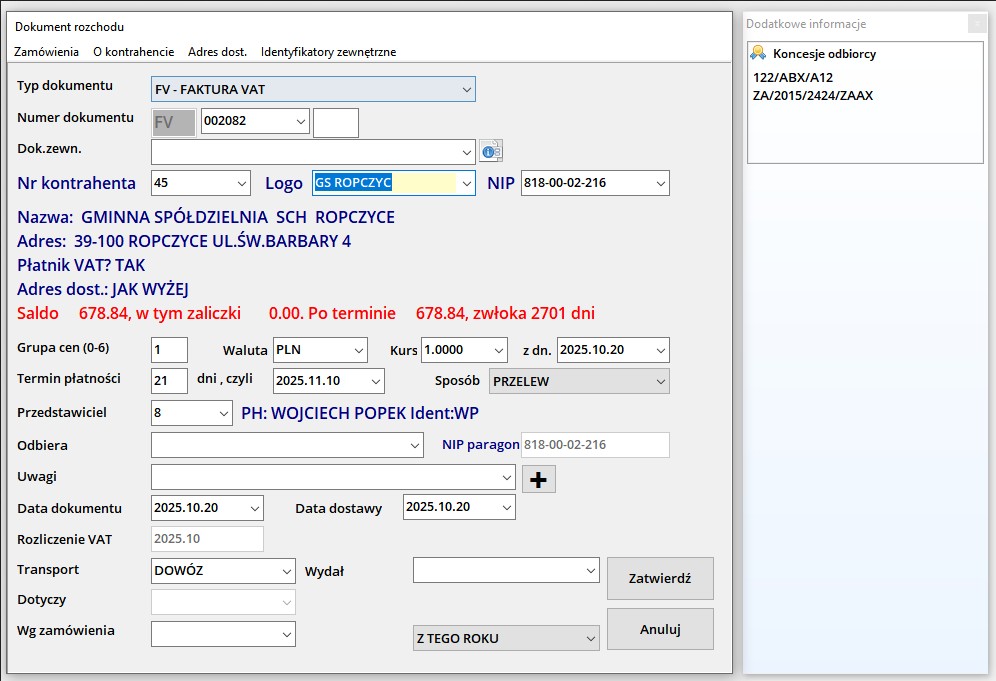Viewport: 996px width, 681px height.
Task: Expand the Sposób PRZELEW payment dropdown
Action: pos(659,381)
